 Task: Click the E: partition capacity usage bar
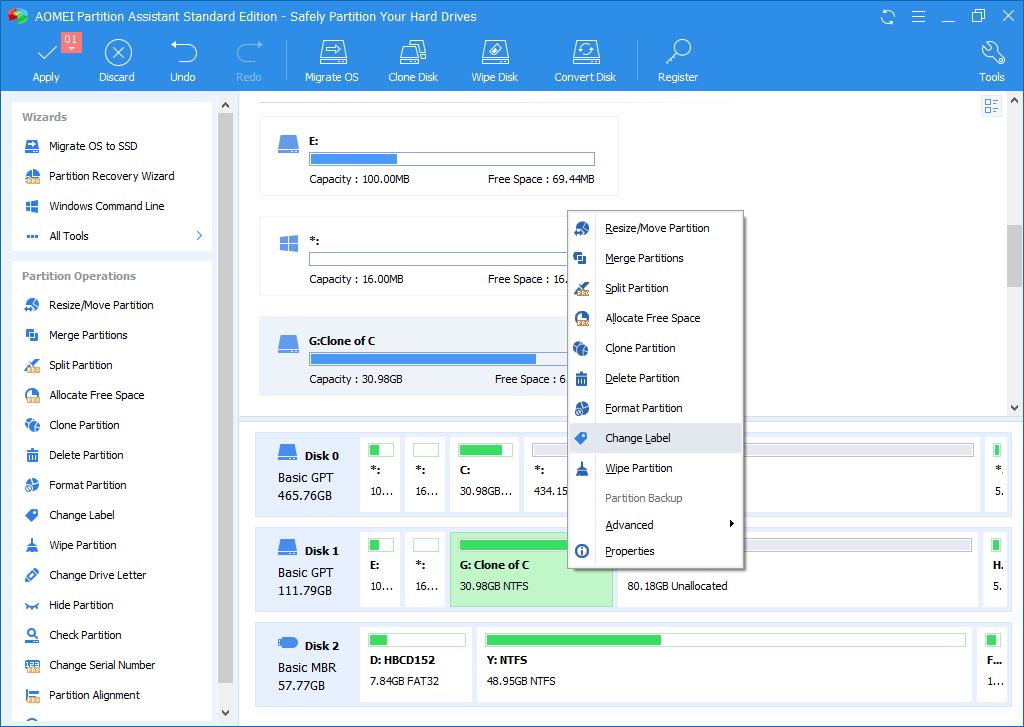click(x=451, y=159)
